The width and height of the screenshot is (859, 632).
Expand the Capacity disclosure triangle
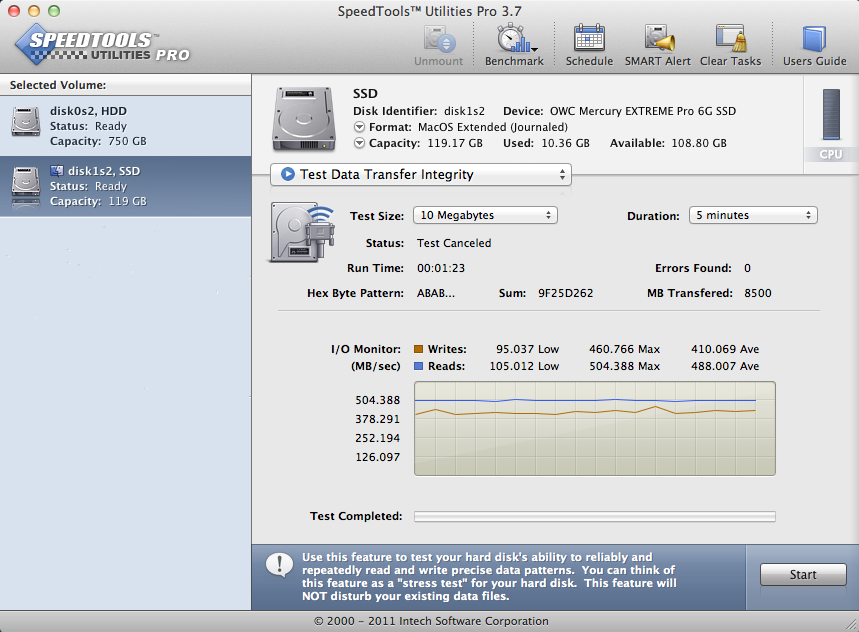[x=359, y=143]
